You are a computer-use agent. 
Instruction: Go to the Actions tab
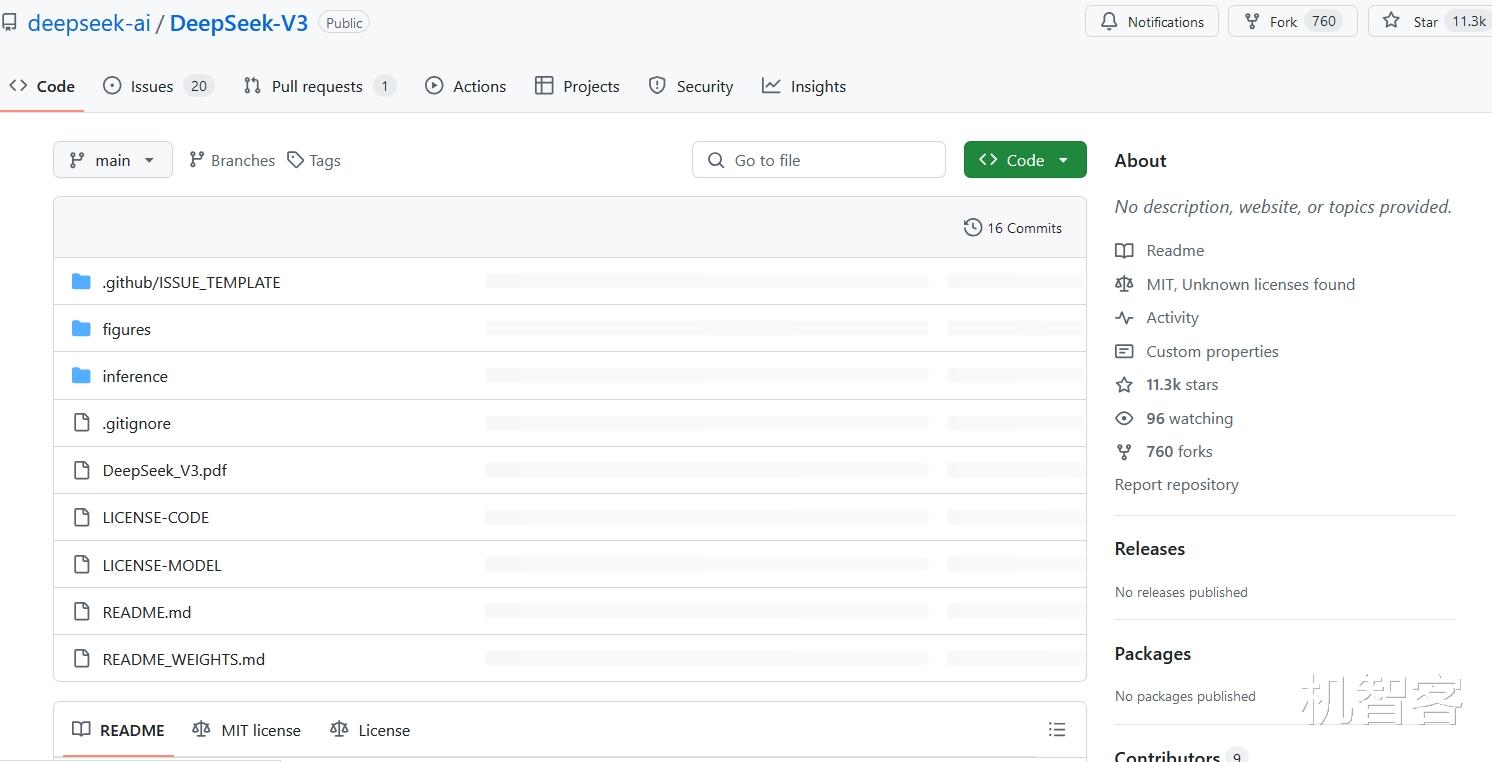click(x=465, y=86)
